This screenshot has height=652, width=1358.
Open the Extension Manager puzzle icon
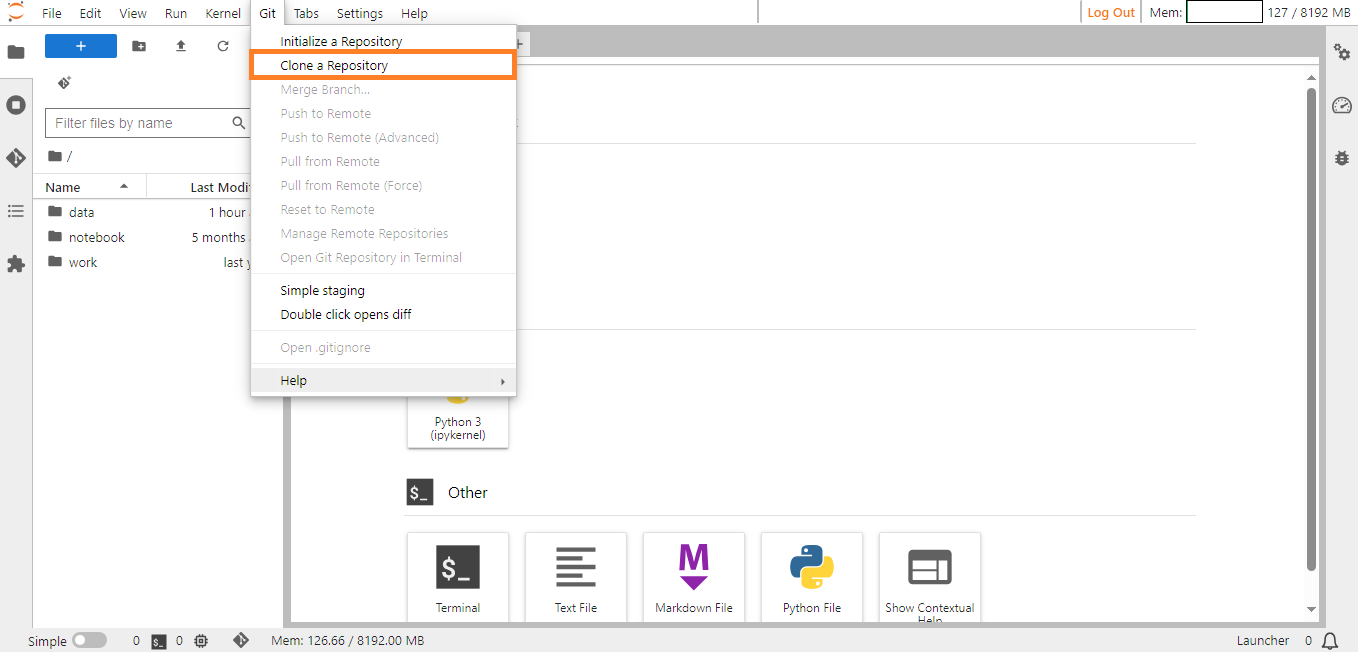(x=16, y=264)
